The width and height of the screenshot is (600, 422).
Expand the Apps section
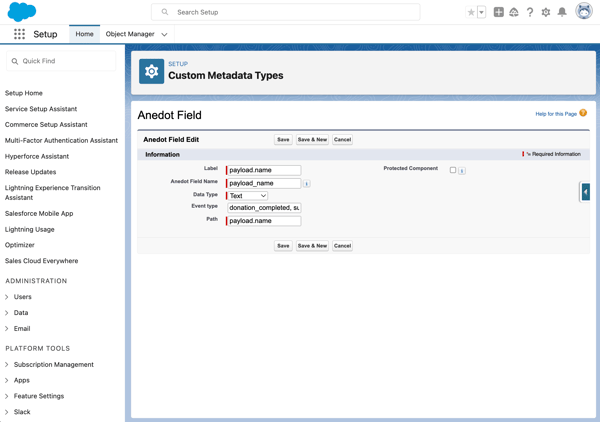[7, 380]
